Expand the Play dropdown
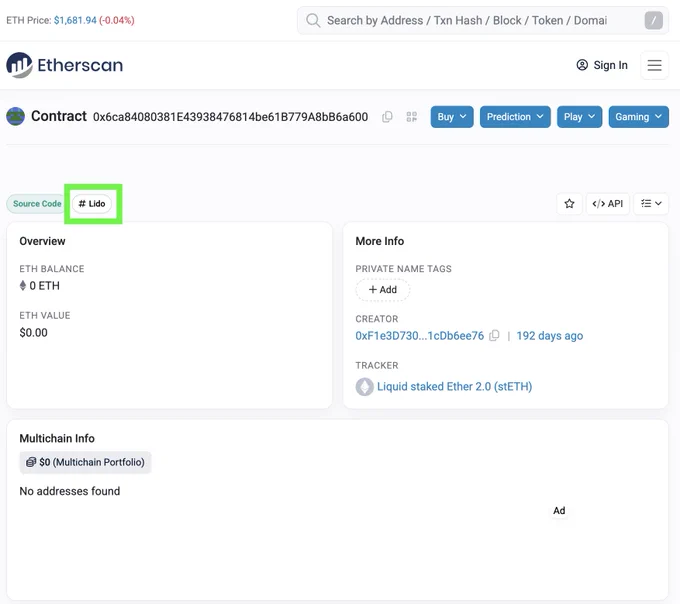This screenshot has height=604, width=680. [579, 117]
